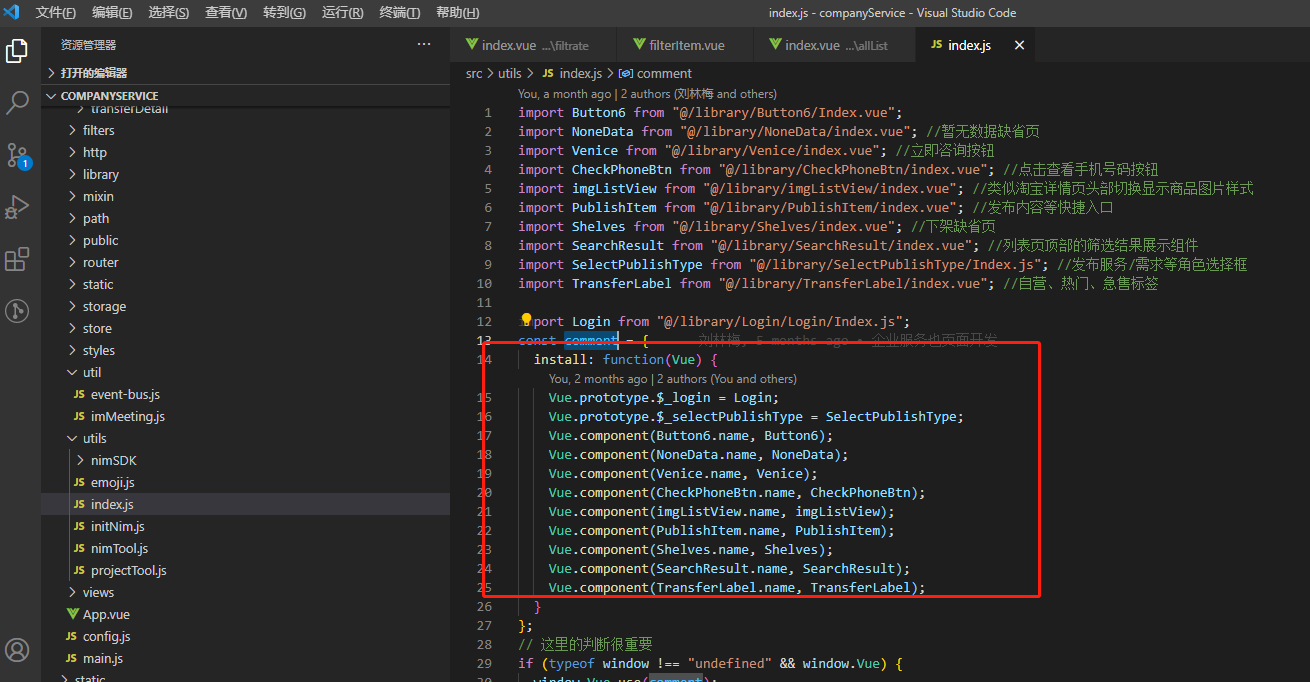Viewport: 1310px width, 682px height.
Task: Open the 运行(R) menu
Action: click(342, 13)
